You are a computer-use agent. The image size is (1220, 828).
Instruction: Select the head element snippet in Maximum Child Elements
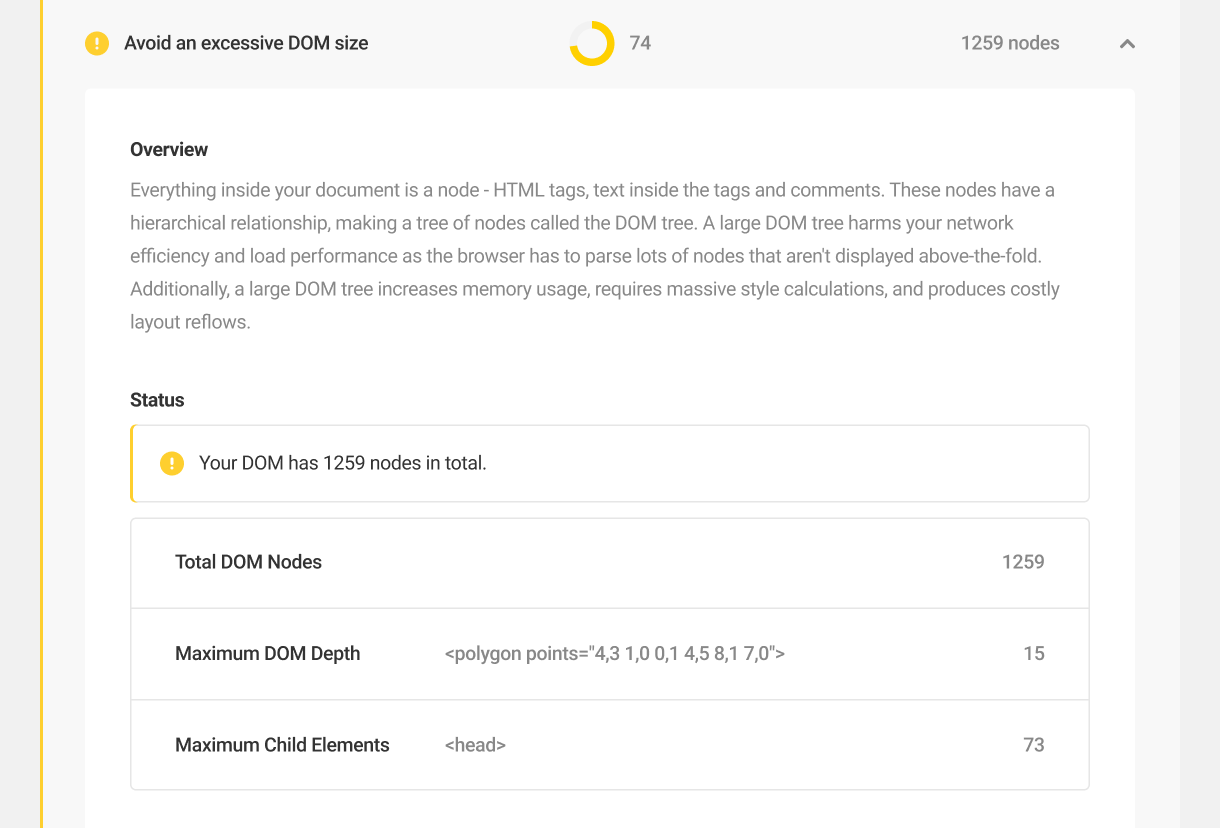475,744
